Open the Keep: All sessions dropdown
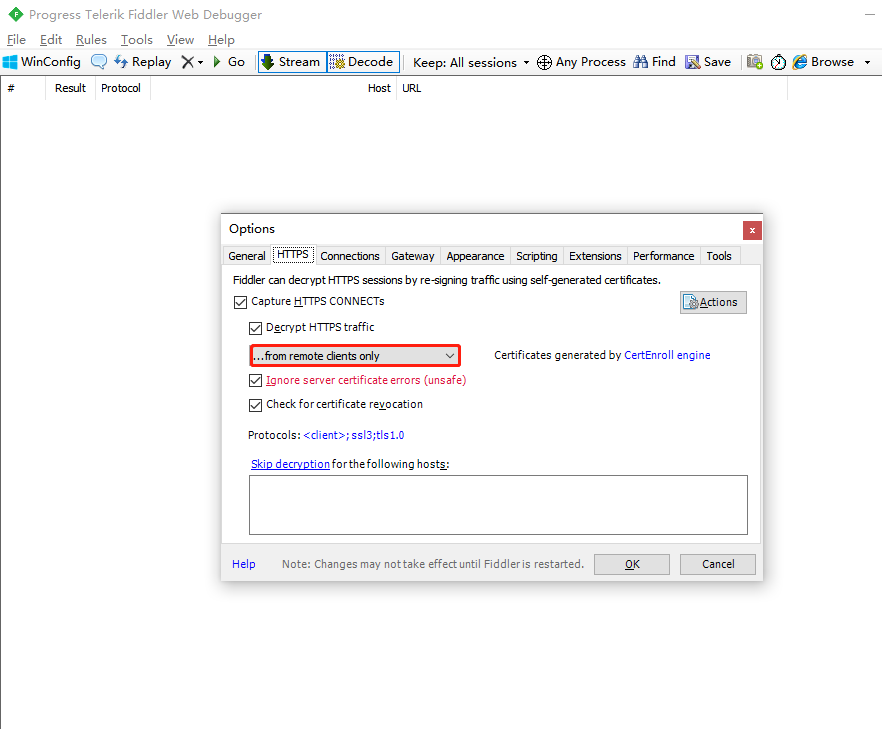The image size is (882, 729). point(471,62)
